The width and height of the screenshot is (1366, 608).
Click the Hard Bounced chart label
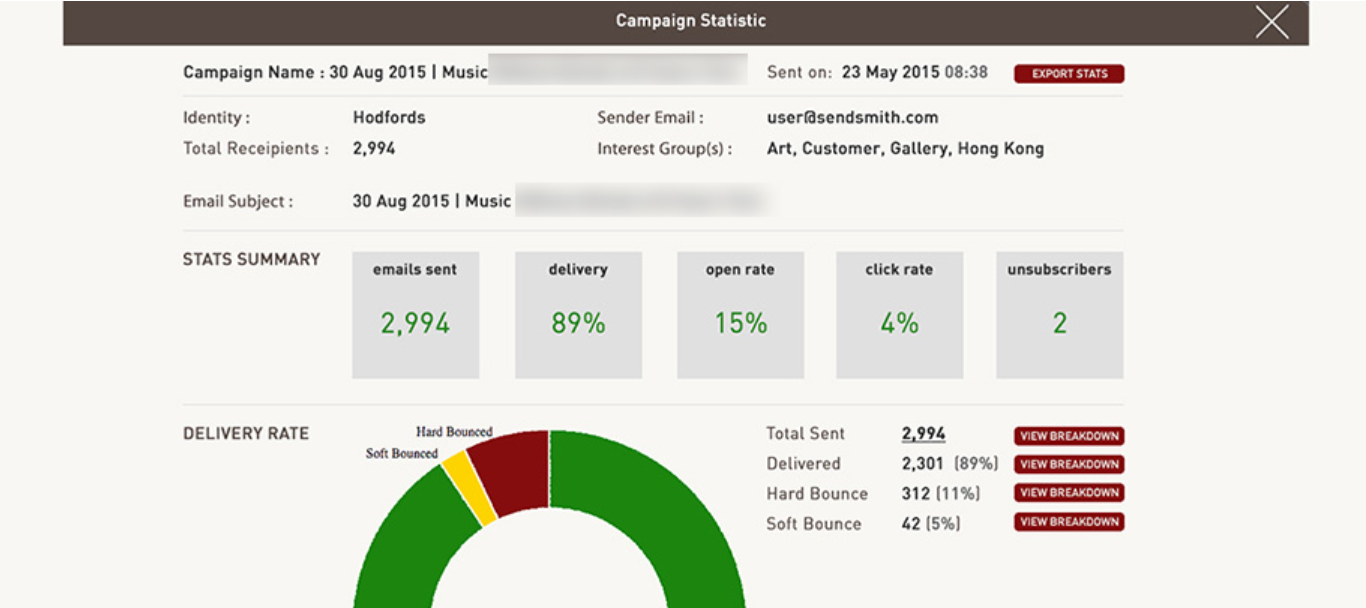pyautogui.click(x=455, y=433)
